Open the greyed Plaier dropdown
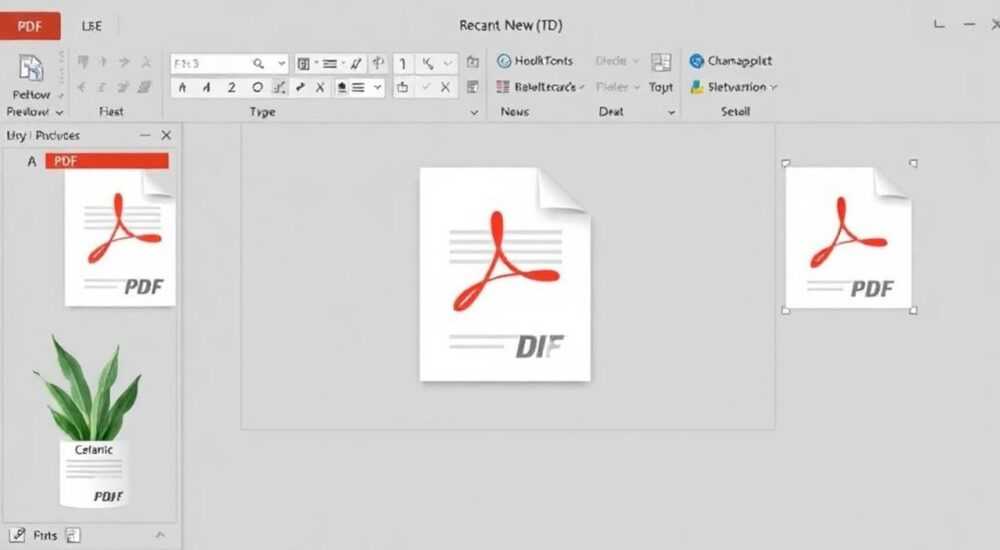This screenshot has width=1000, height=550. pyautogui.click(x=617, y=87)
